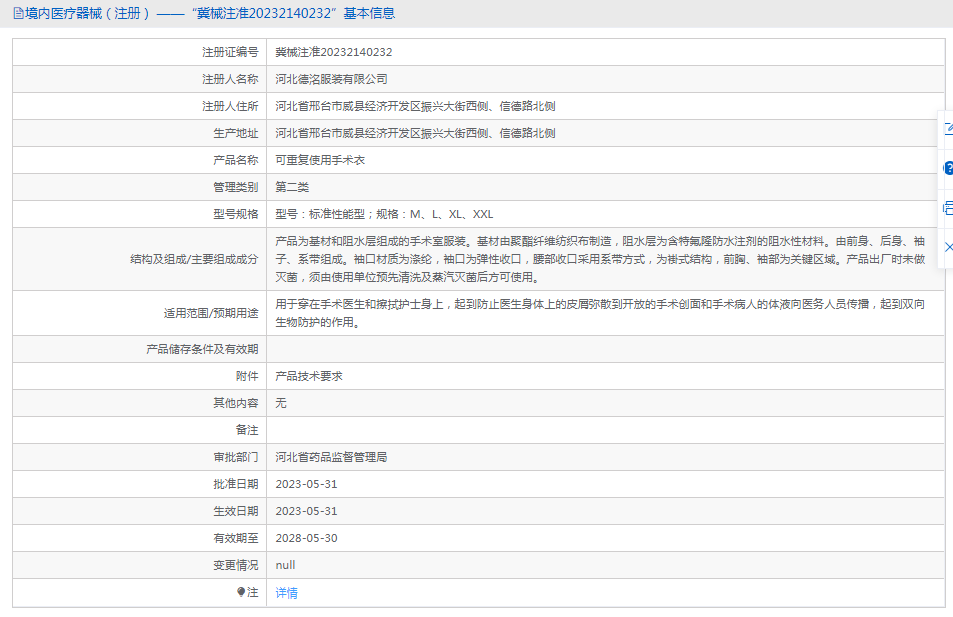Click the 注册证编号 row label
Image resolution: width=953 pixels, height=617 pixels.
point(230,52)
